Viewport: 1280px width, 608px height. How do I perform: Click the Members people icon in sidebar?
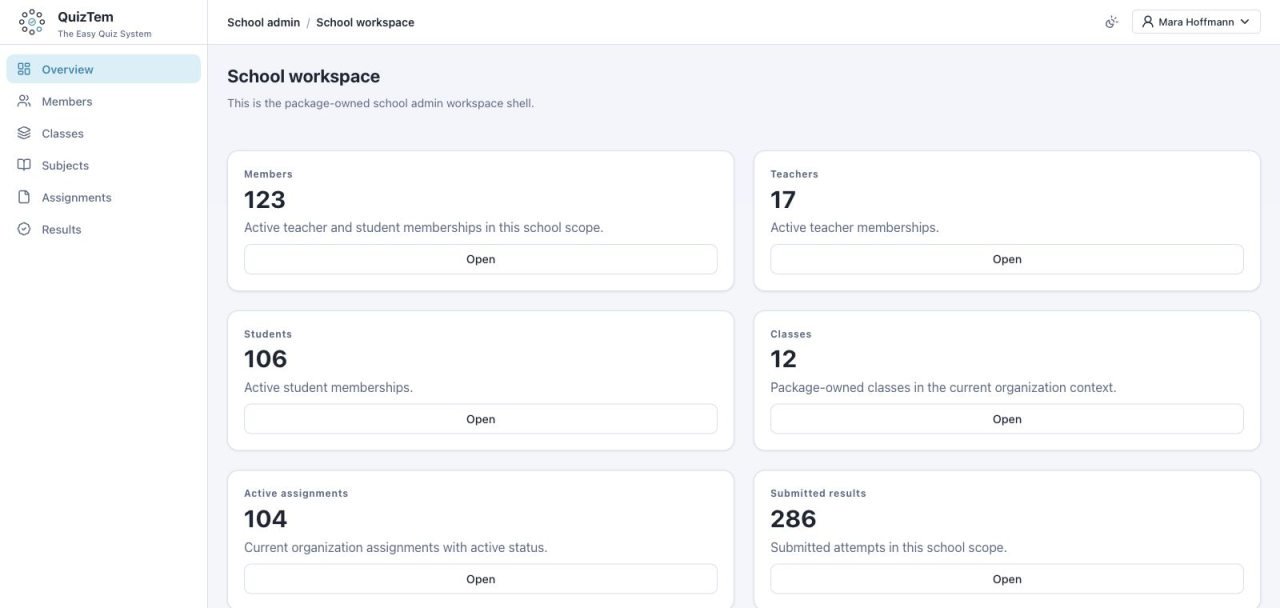[25, 101]
